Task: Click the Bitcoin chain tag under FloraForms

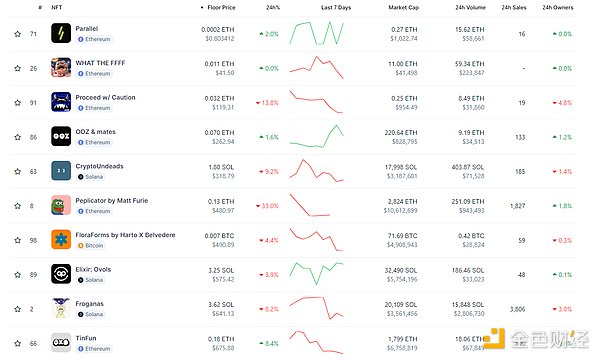Action: point(91,245)
